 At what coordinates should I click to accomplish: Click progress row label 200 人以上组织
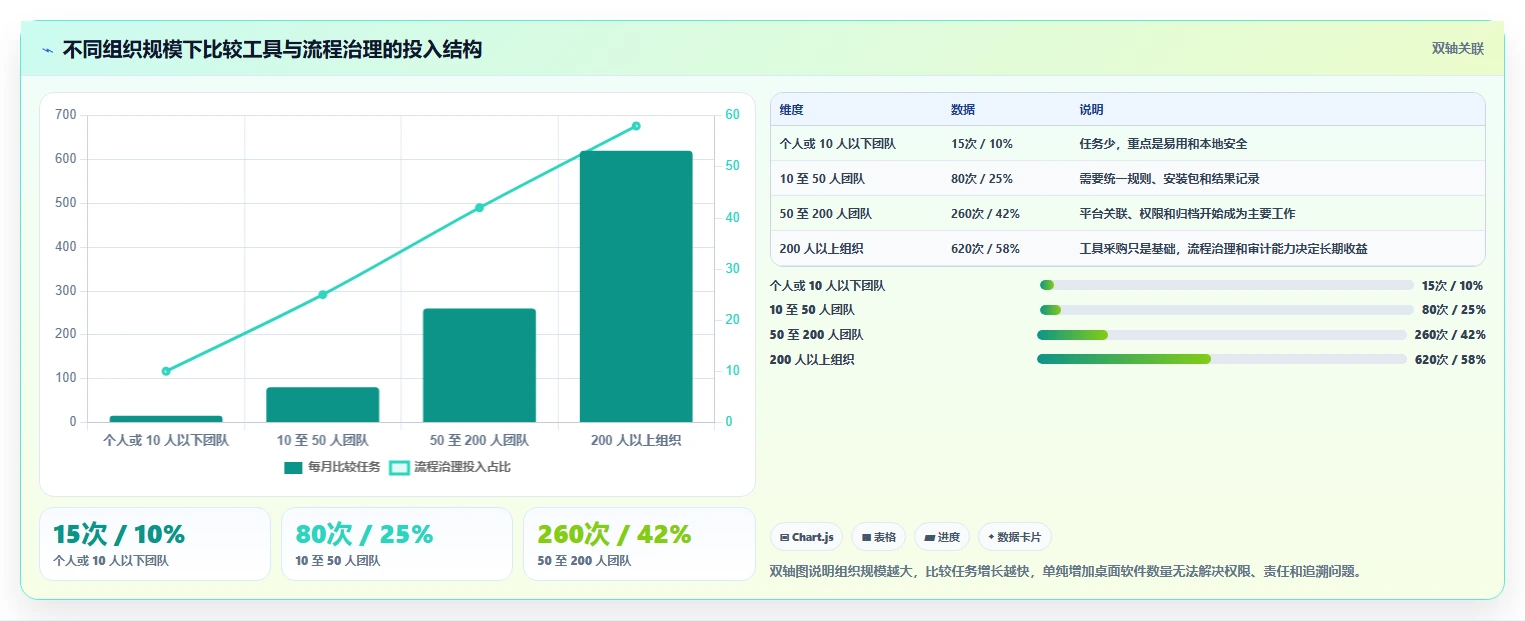pos(811,360)
